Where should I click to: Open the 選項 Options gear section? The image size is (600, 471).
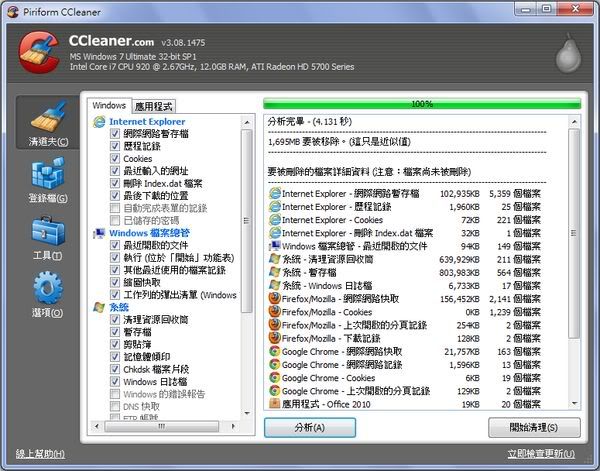(48, 295)
